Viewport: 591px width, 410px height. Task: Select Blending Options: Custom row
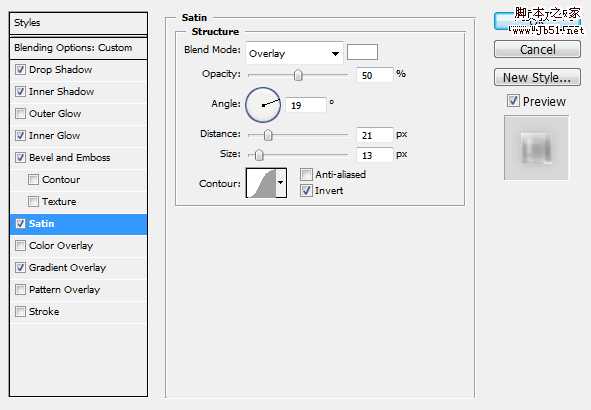coord(78,48)
